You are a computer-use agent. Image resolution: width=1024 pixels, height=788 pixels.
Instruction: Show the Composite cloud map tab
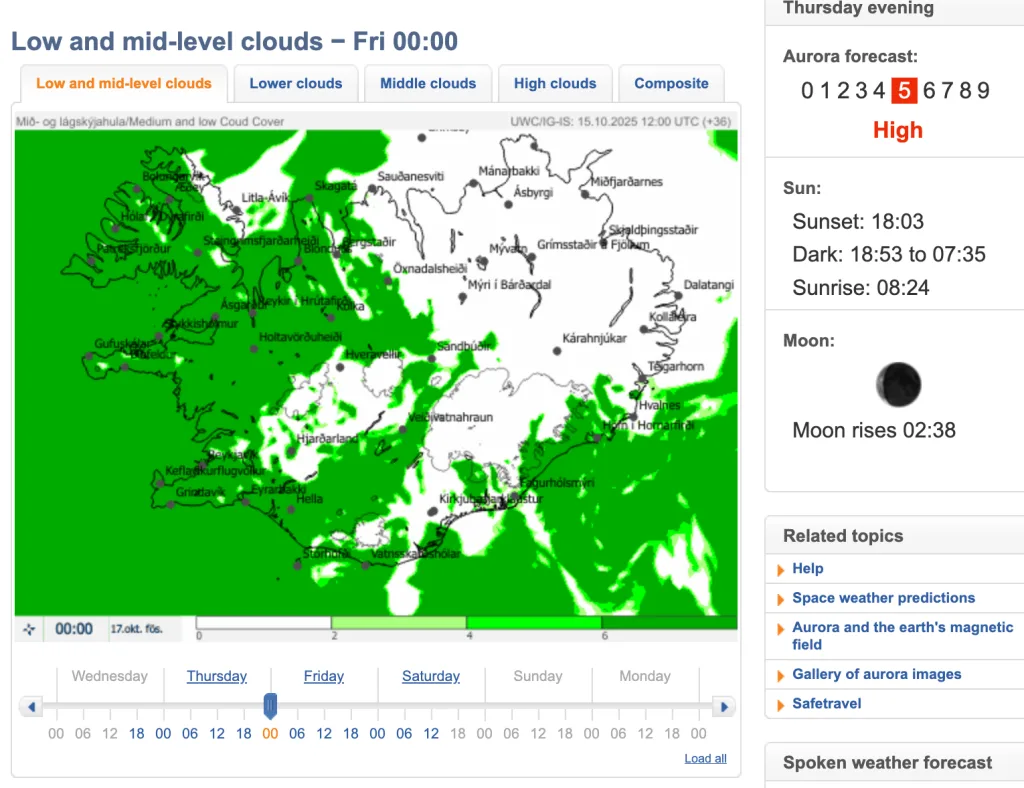click(x=671, y=84)
